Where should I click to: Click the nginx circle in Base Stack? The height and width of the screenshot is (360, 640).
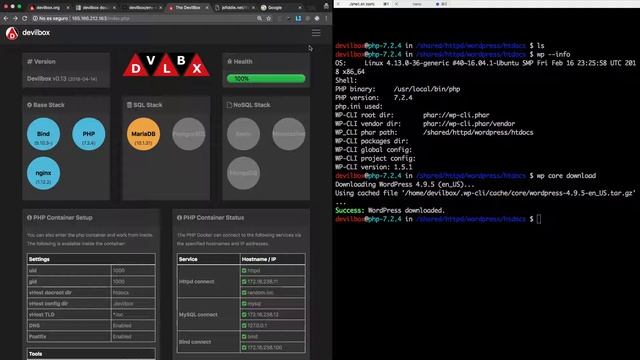(x=43, y=173)
